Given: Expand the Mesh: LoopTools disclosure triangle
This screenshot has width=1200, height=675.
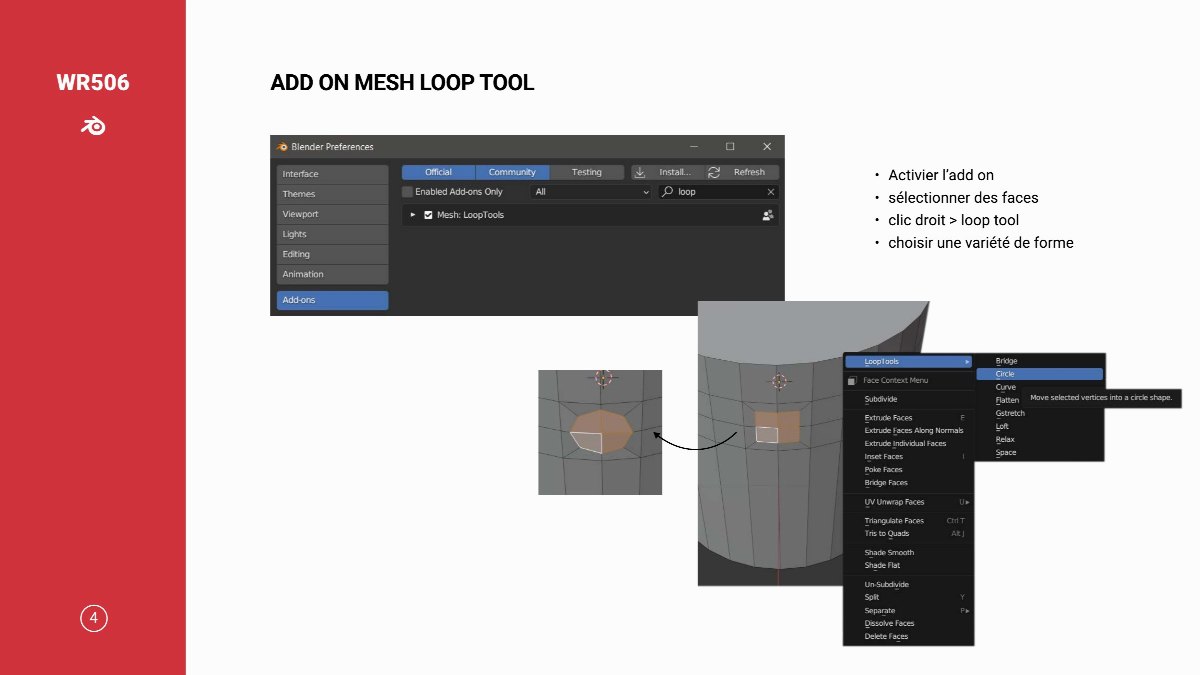Looking at the screenshot, I should click(x=413, y=215).
